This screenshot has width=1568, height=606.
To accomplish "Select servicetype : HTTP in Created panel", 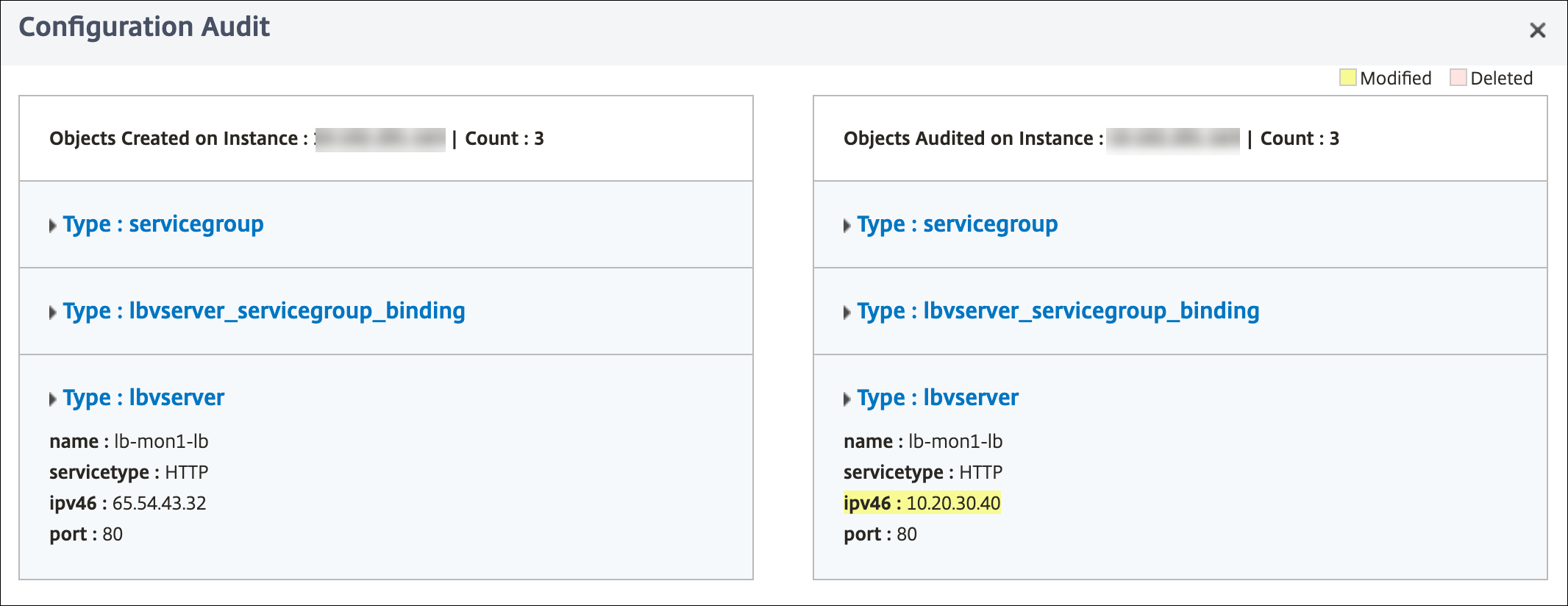I will (129, 472).
